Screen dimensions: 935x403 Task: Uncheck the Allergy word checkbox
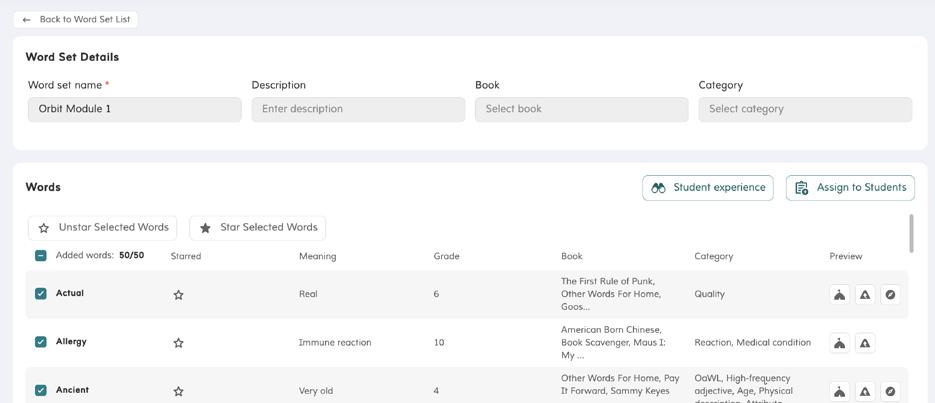click(x=41, y=342)
